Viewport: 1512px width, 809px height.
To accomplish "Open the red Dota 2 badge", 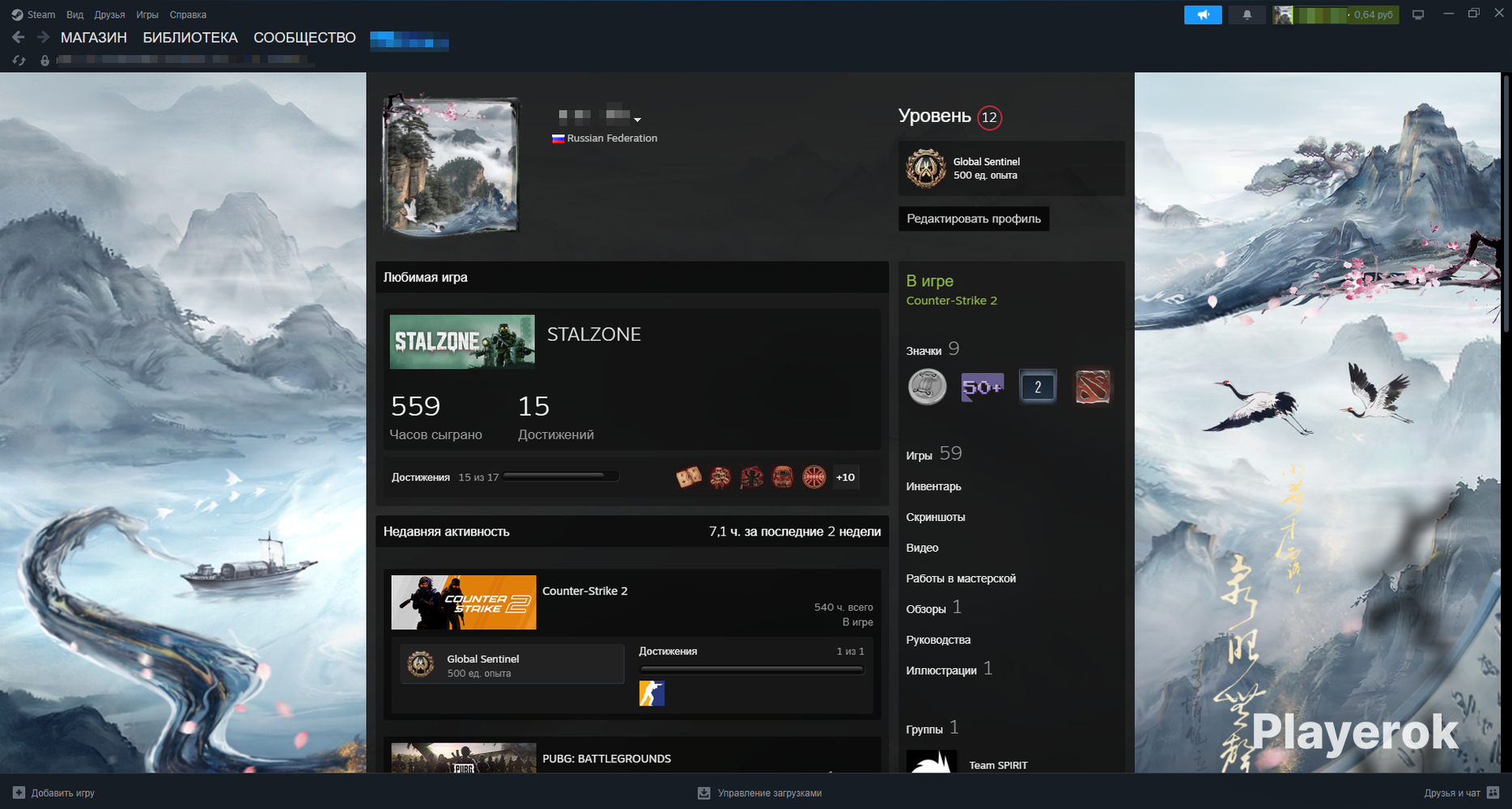I will pyautogui.click(x=1093, y=387).
